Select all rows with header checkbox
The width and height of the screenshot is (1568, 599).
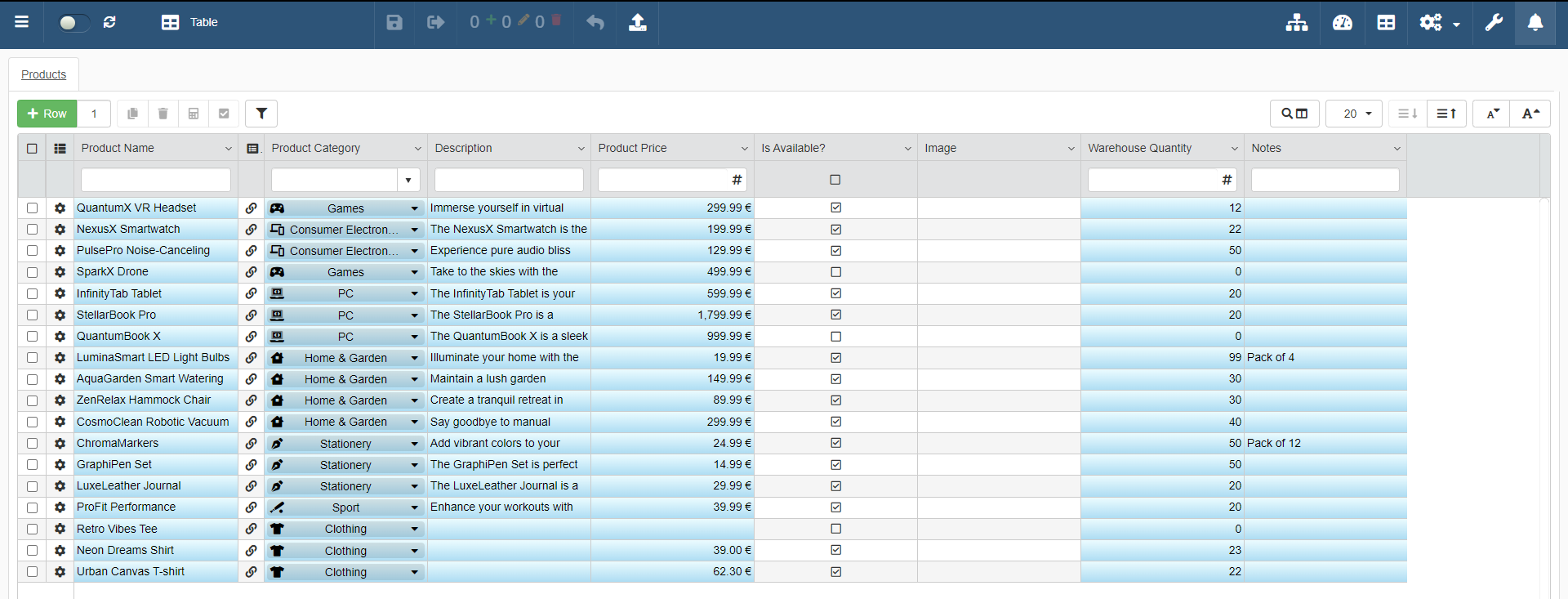(32, 149)
